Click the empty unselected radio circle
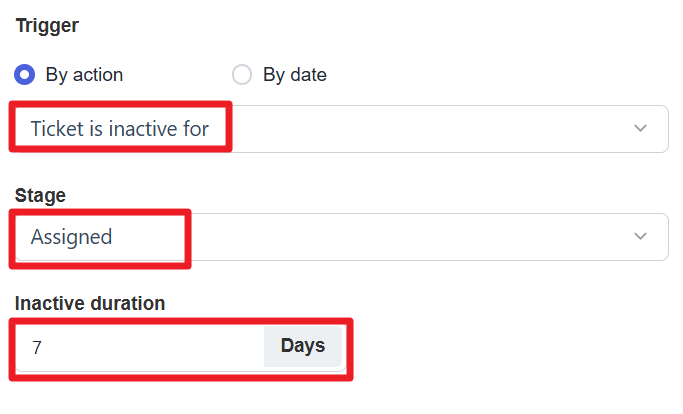The image size is (683, 414). pos(241,75)
